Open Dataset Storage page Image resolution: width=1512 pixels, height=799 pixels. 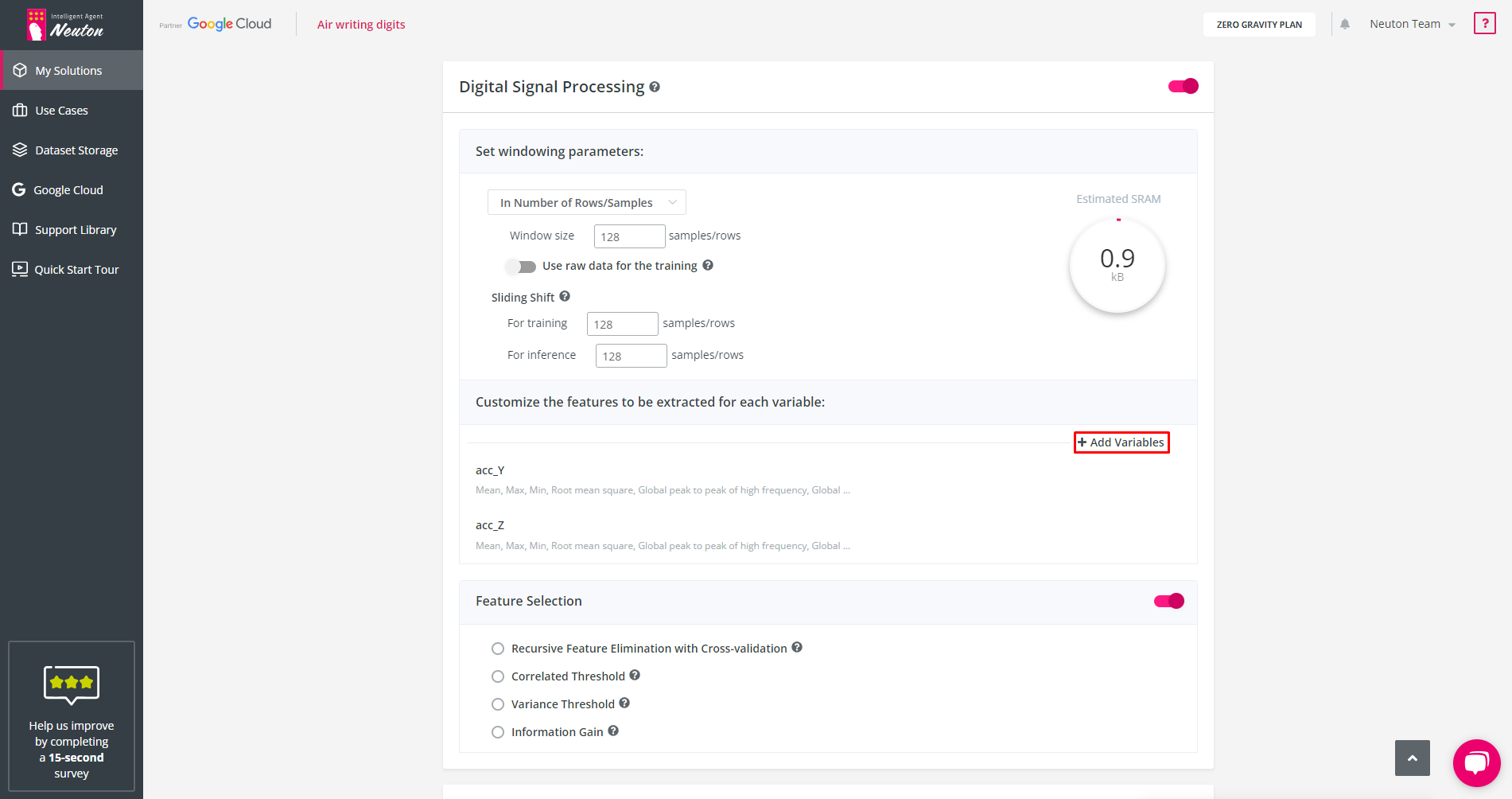72,150
